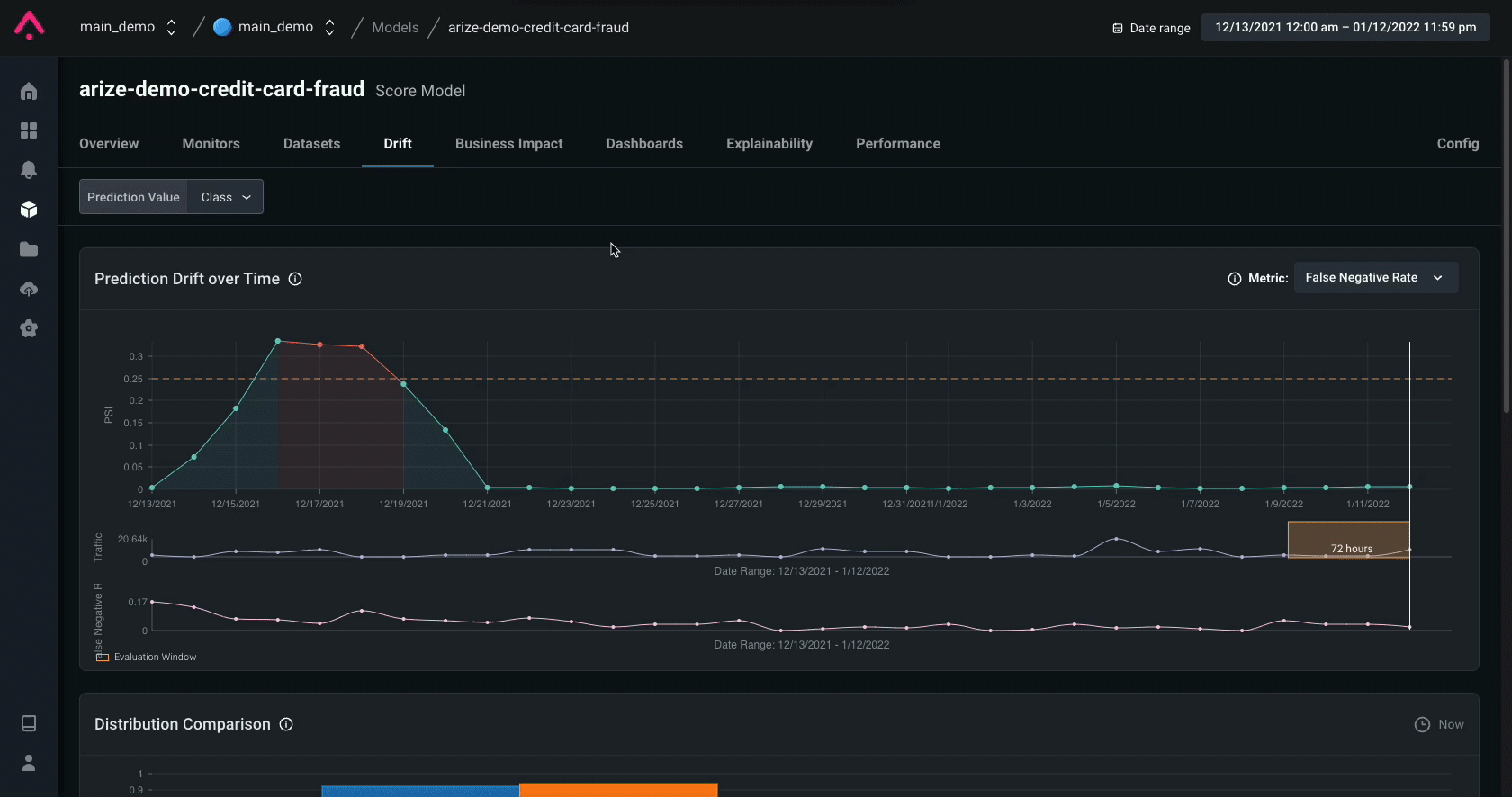
Task: Switch to the Performance tab
Action: point(898,144)
